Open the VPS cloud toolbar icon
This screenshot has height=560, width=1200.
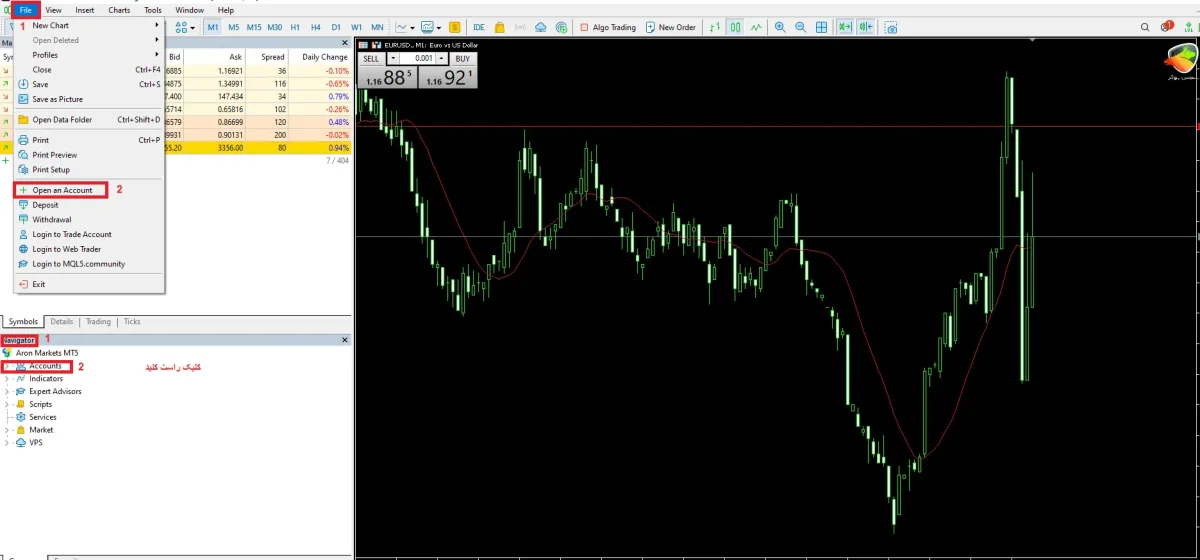541,27
